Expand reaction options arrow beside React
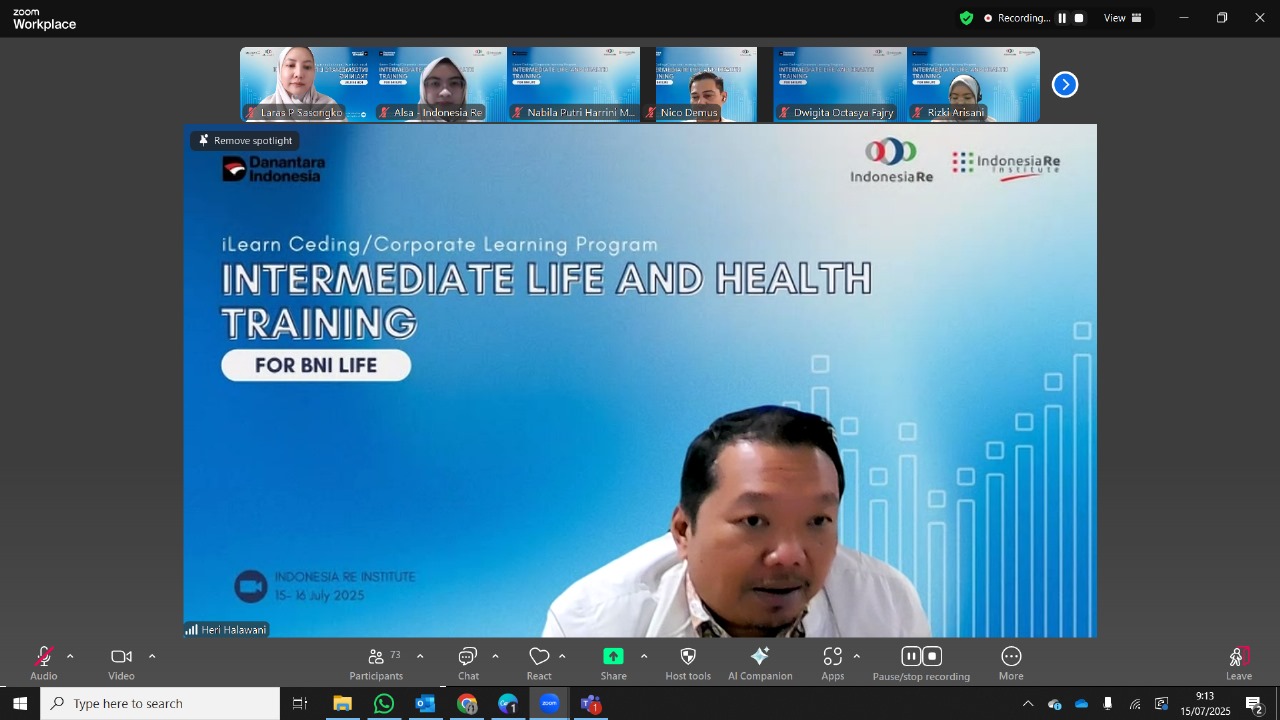 click(x=562, y=657)
